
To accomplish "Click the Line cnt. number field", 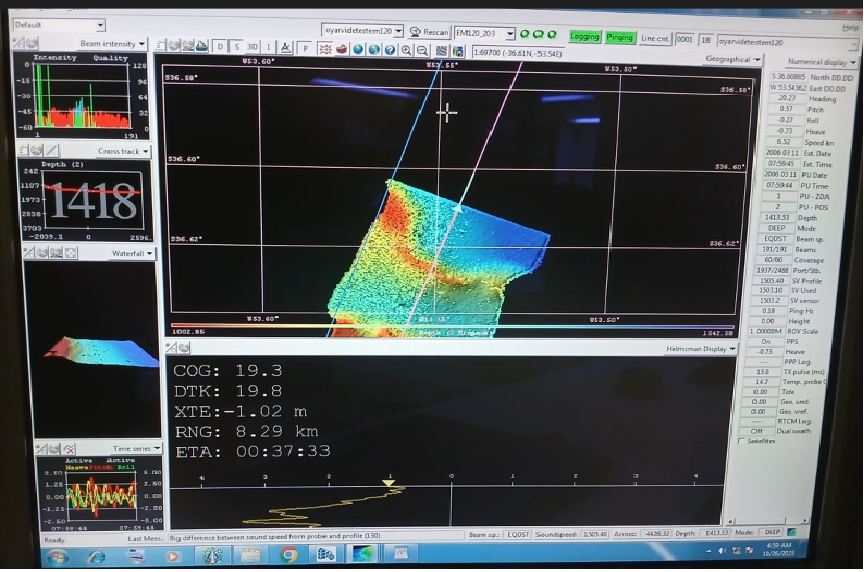I will pyautogui.click(x=684, y=38).
